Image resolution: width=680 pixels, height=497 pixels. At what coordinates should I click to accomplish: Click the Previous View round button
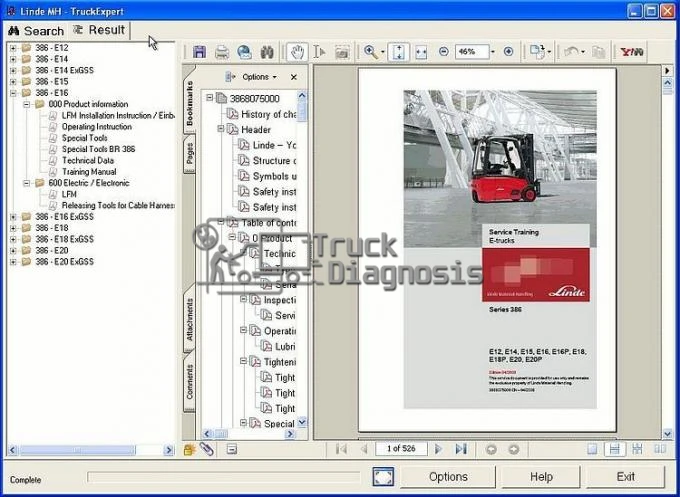491,449
